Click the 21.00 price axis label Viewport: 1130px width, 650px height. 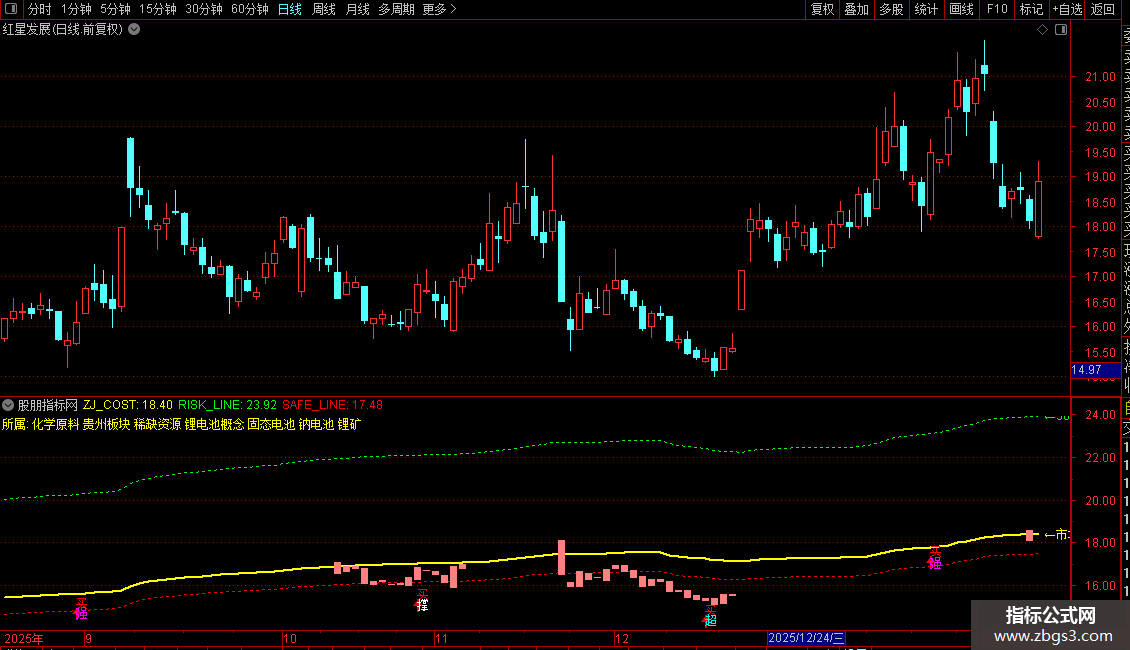coord(1100,76)
